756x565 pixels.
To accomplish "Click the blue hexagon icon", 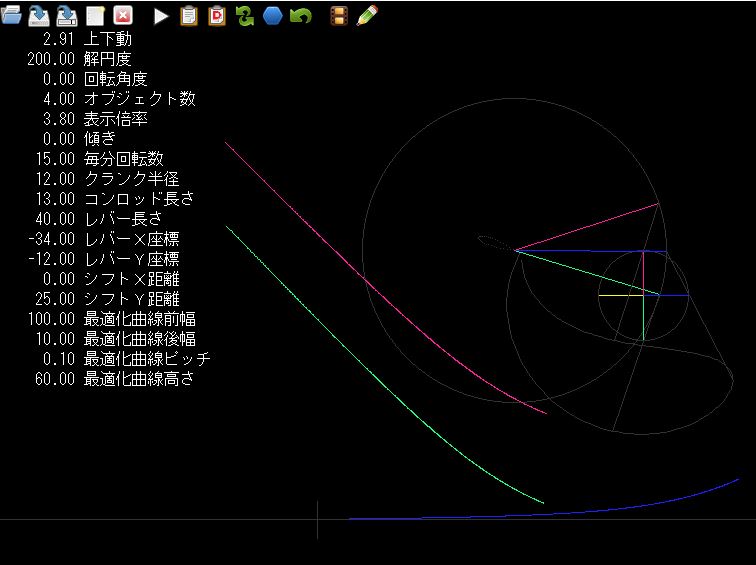I will click(272, 16).
